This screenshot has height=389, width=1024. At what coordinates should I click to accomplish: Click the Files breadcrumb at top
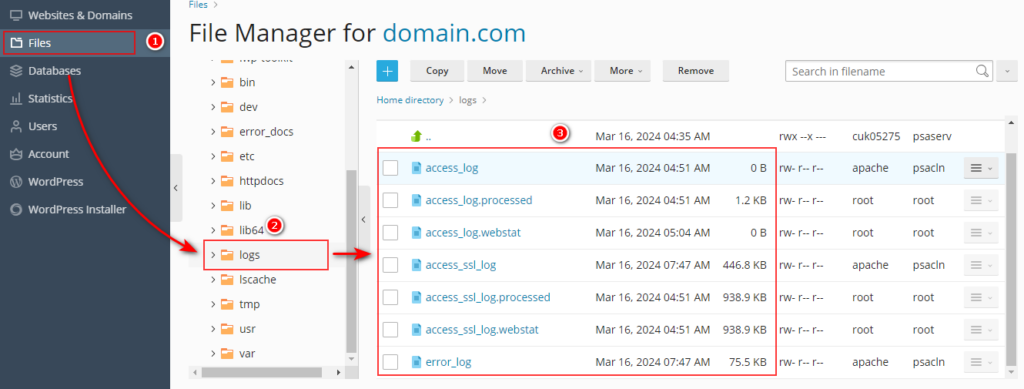pos(199,5)
